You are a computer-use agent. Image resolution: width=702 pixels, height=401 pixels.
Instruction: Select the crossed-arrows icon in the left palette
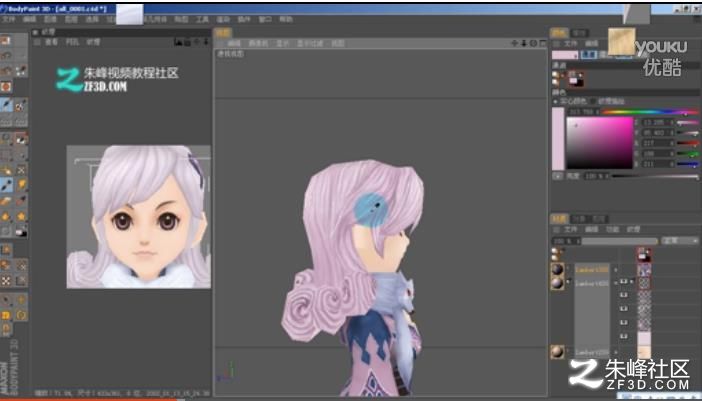click(6, 281)
